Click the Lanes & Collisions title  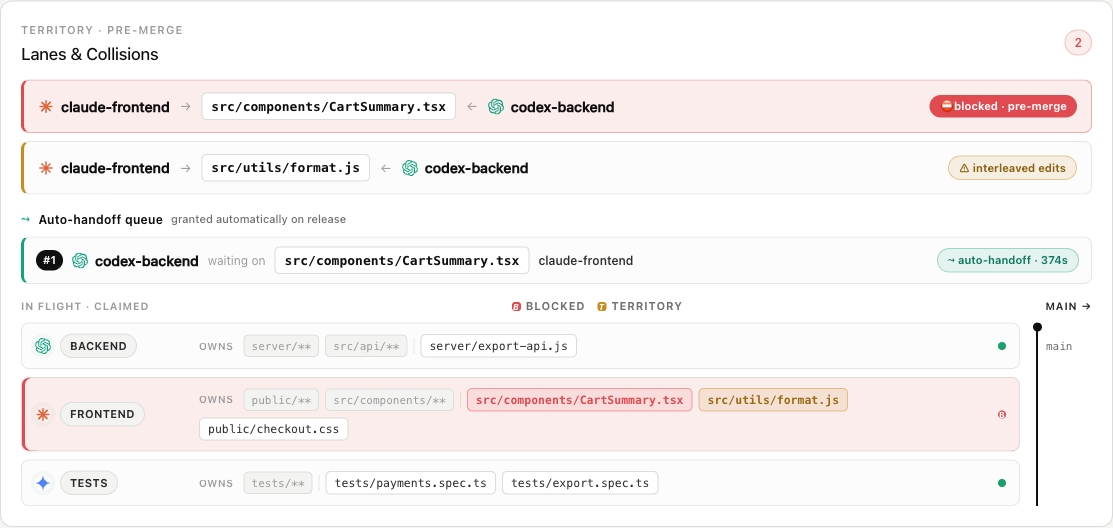click(x=89, y=54)
